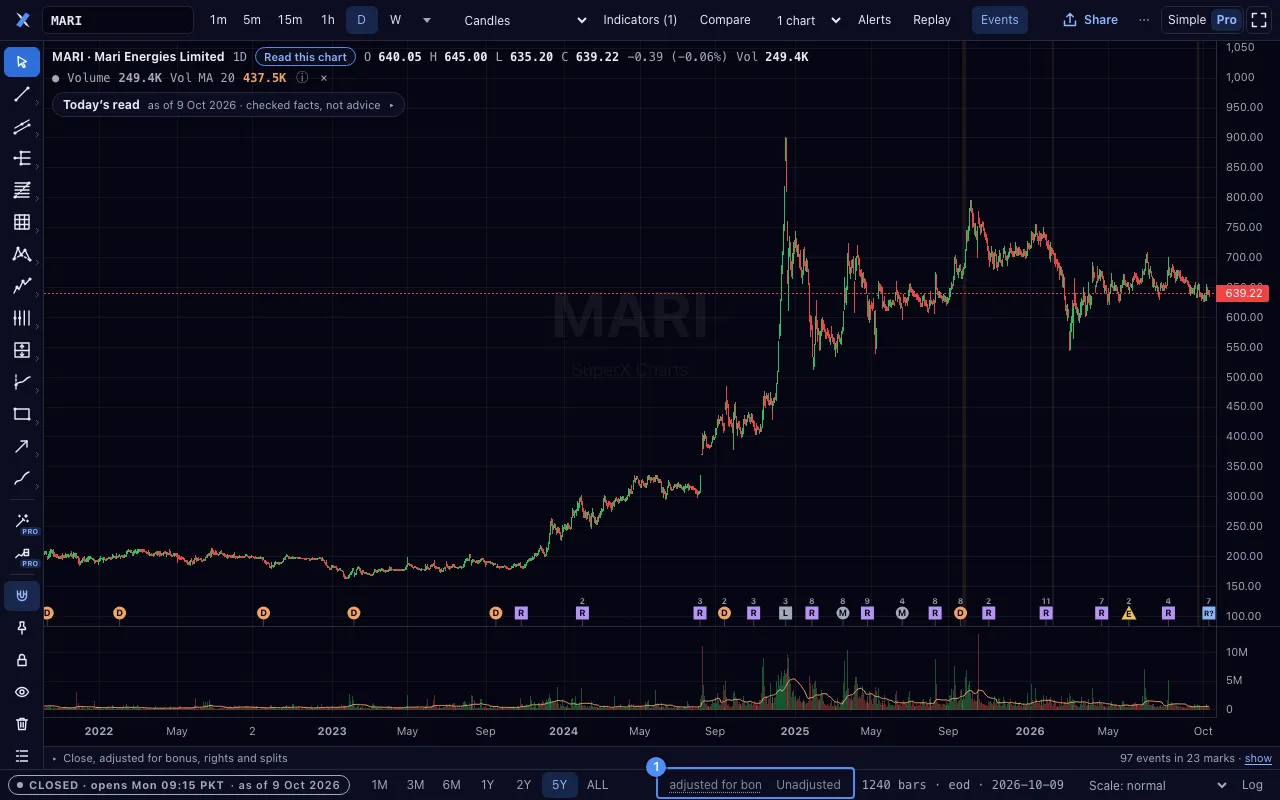Select the position measure tool
This screenshot has height=800, width=1280.
22,350
